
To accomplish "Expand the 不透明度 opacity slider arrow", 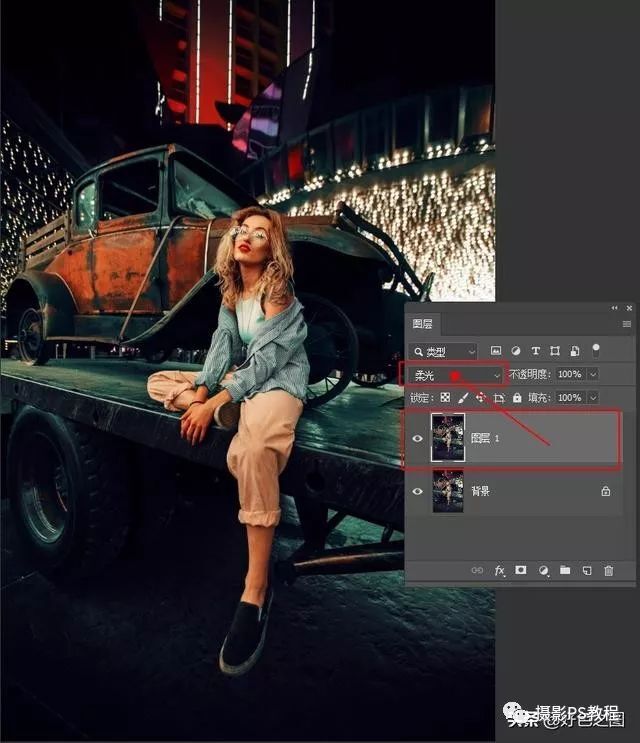I will 593,374.
